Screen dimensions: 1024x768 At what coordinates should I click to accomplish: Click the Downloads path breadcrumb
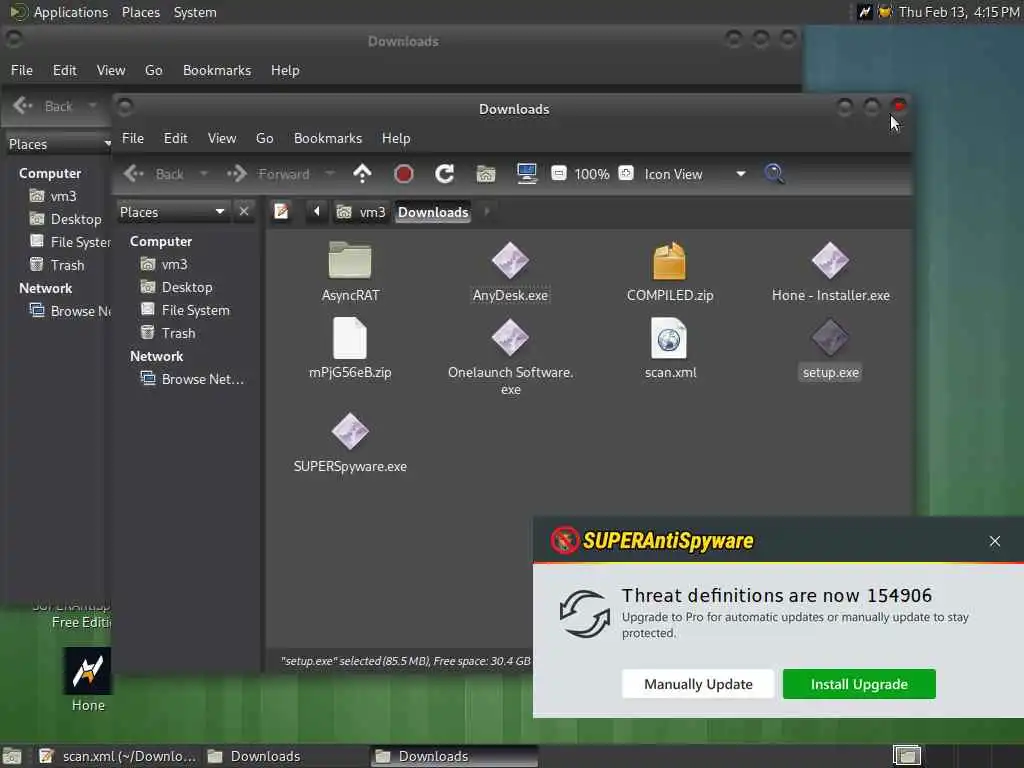coord(433,212)
